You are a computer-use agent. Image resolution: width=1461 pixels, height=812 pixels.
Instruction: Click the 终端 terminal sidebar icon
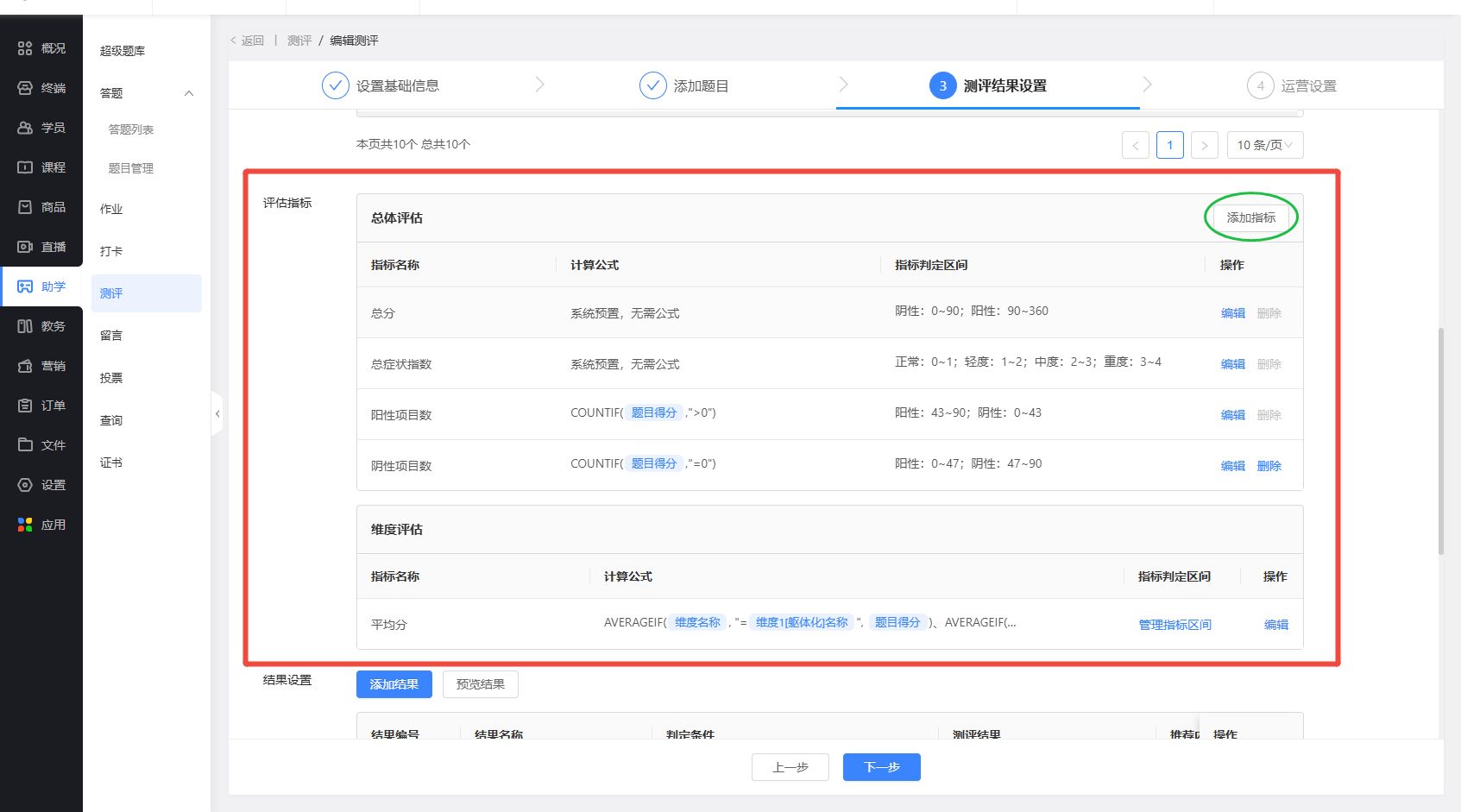click(x=25, y=88)
